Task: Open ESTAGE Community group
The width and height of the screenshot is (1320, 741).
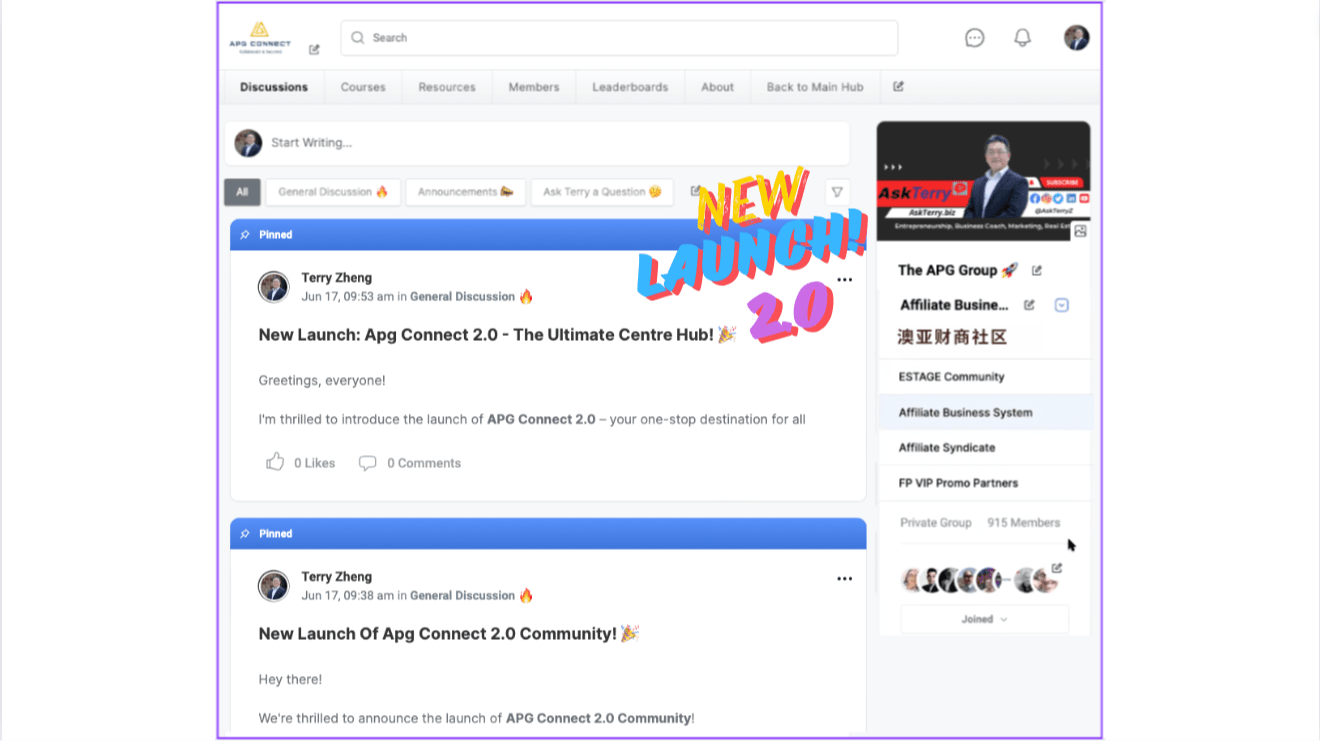Action: [x=984, y=377]
